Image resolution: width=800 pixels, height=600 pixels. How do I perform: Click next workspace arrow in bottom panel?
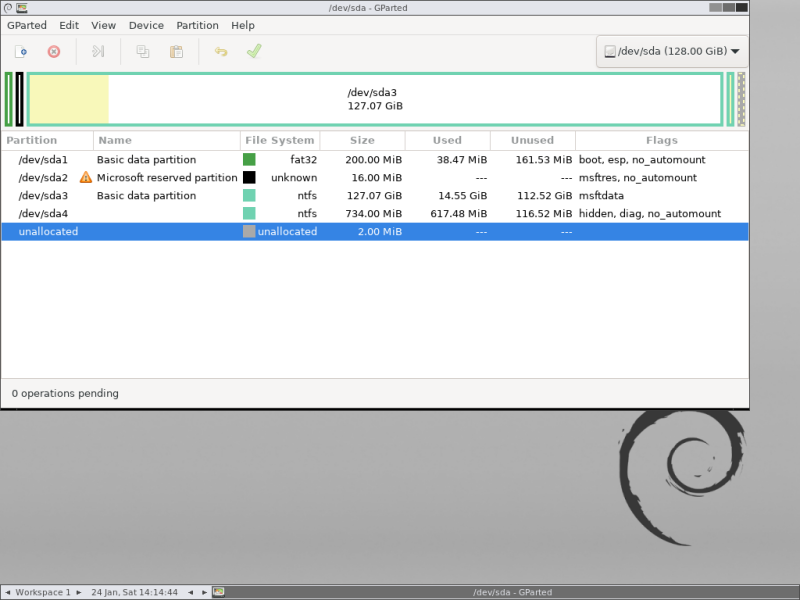(x=79, y=592)
